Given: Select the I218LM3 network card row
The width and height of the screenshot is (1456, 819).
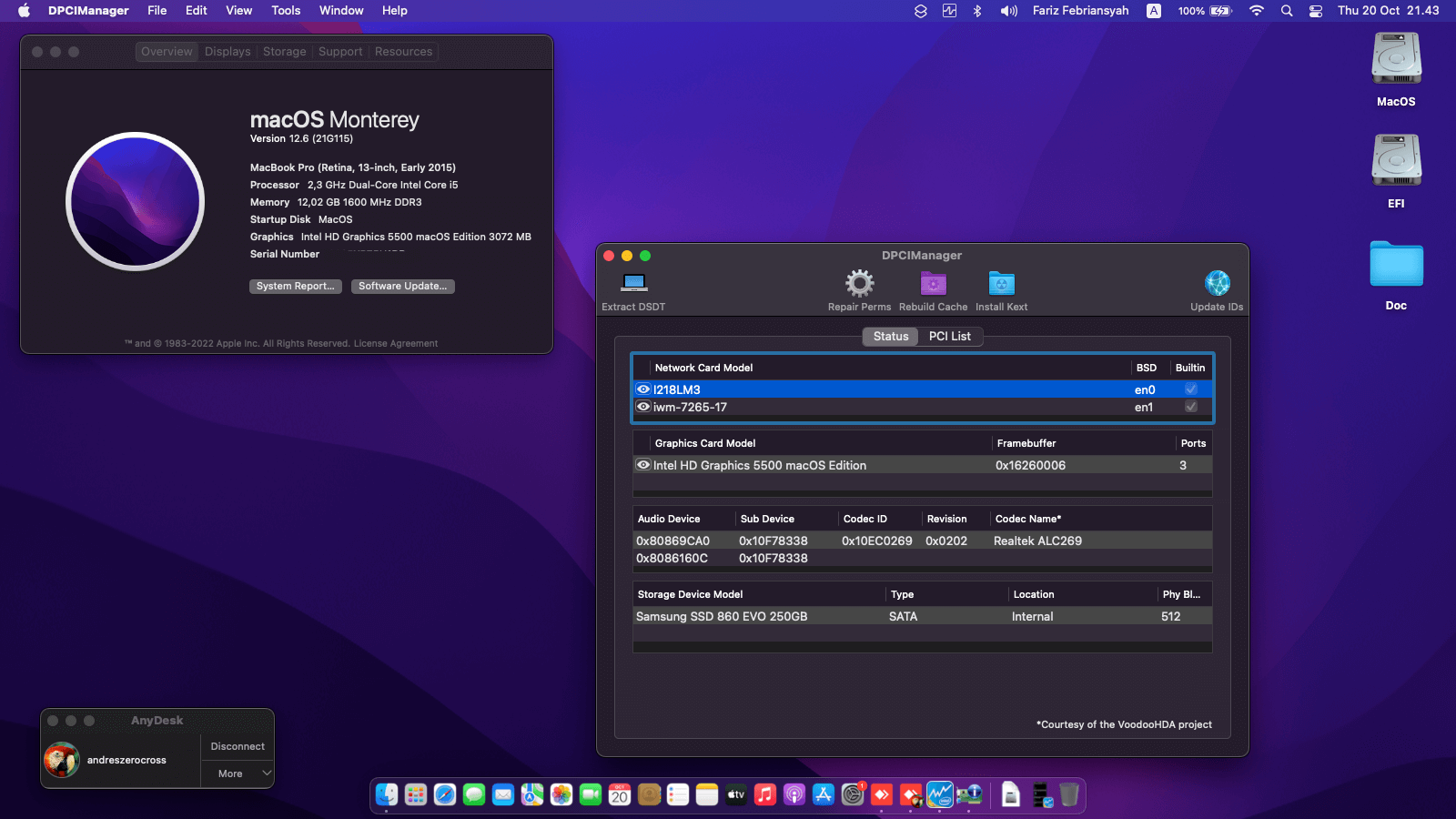Looking at the screenshot, I should coord(923,389).
